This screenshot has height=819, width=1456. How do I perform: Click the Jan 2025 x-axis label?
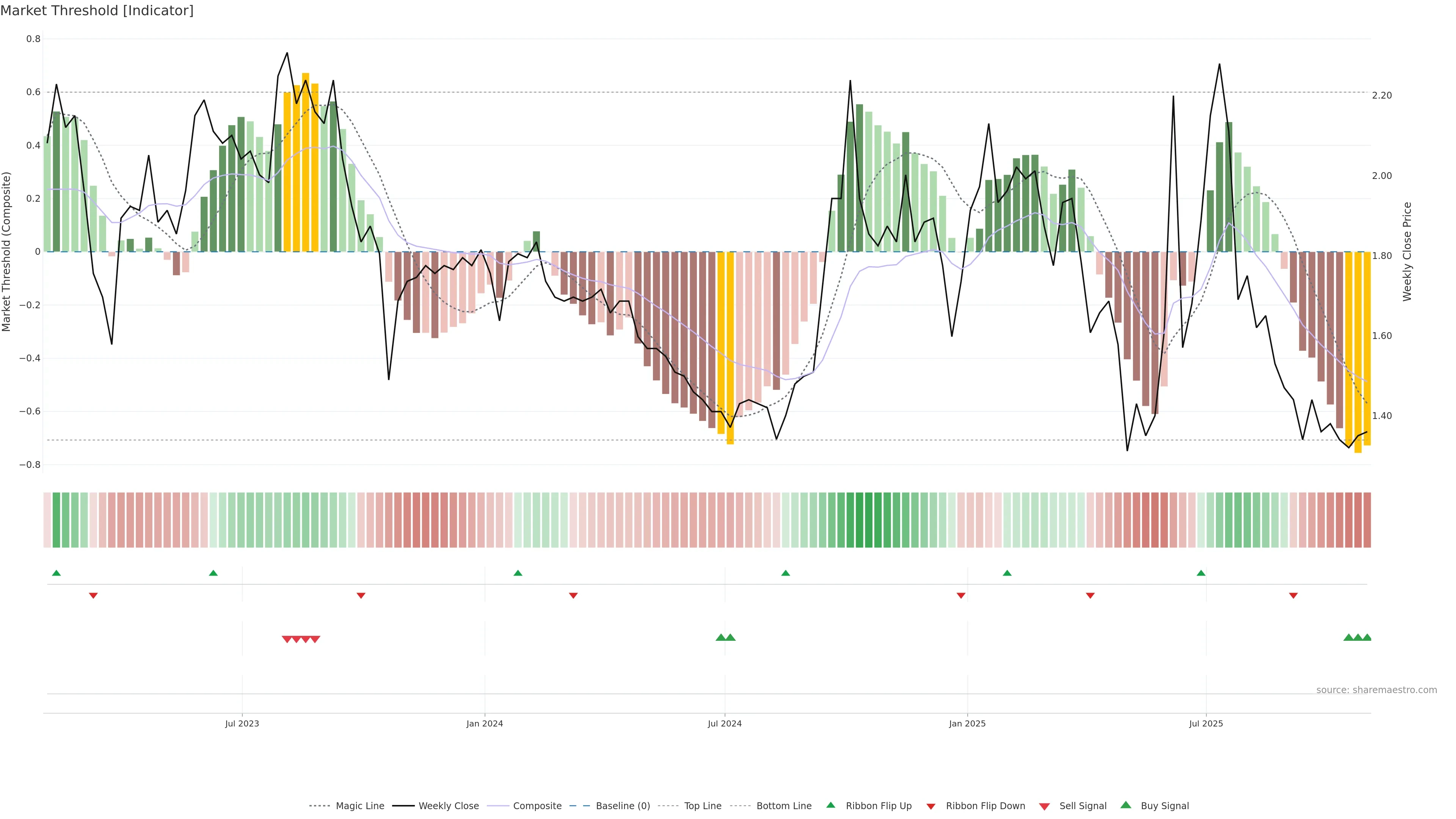[x=967, y=723]
